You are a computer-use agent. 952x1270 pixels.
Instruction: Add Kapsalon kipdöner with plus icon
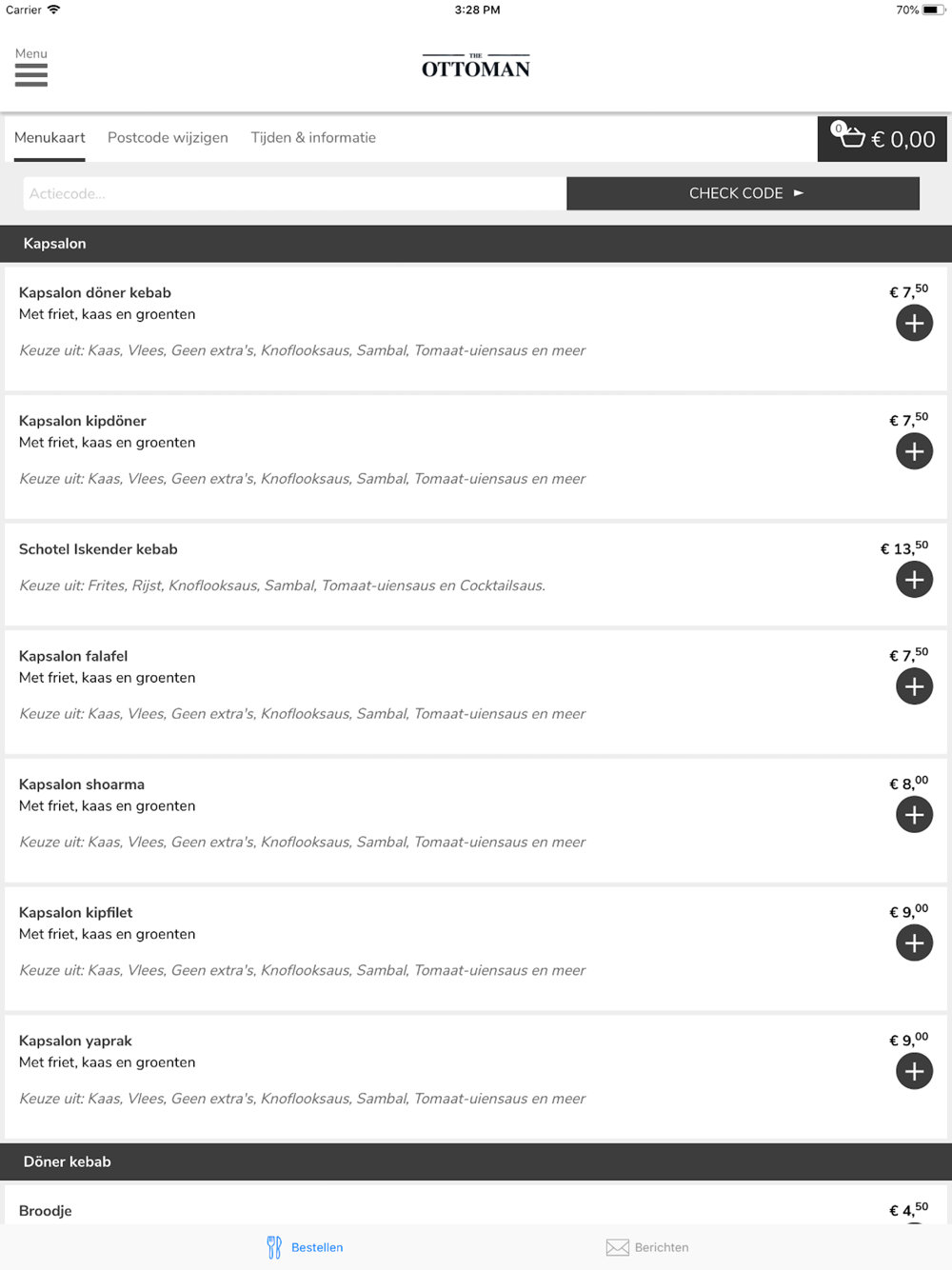pyautogui.click(x=914, y=451)
